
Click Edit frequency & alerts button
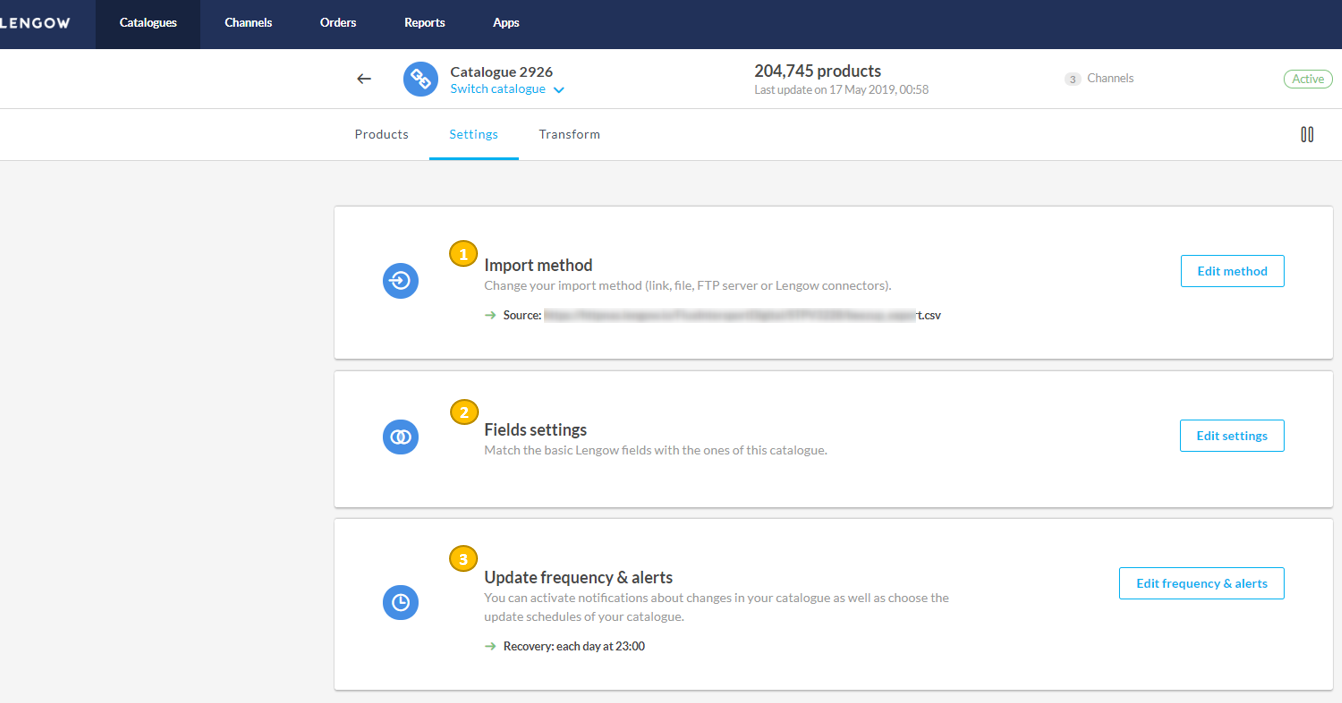1201,583
